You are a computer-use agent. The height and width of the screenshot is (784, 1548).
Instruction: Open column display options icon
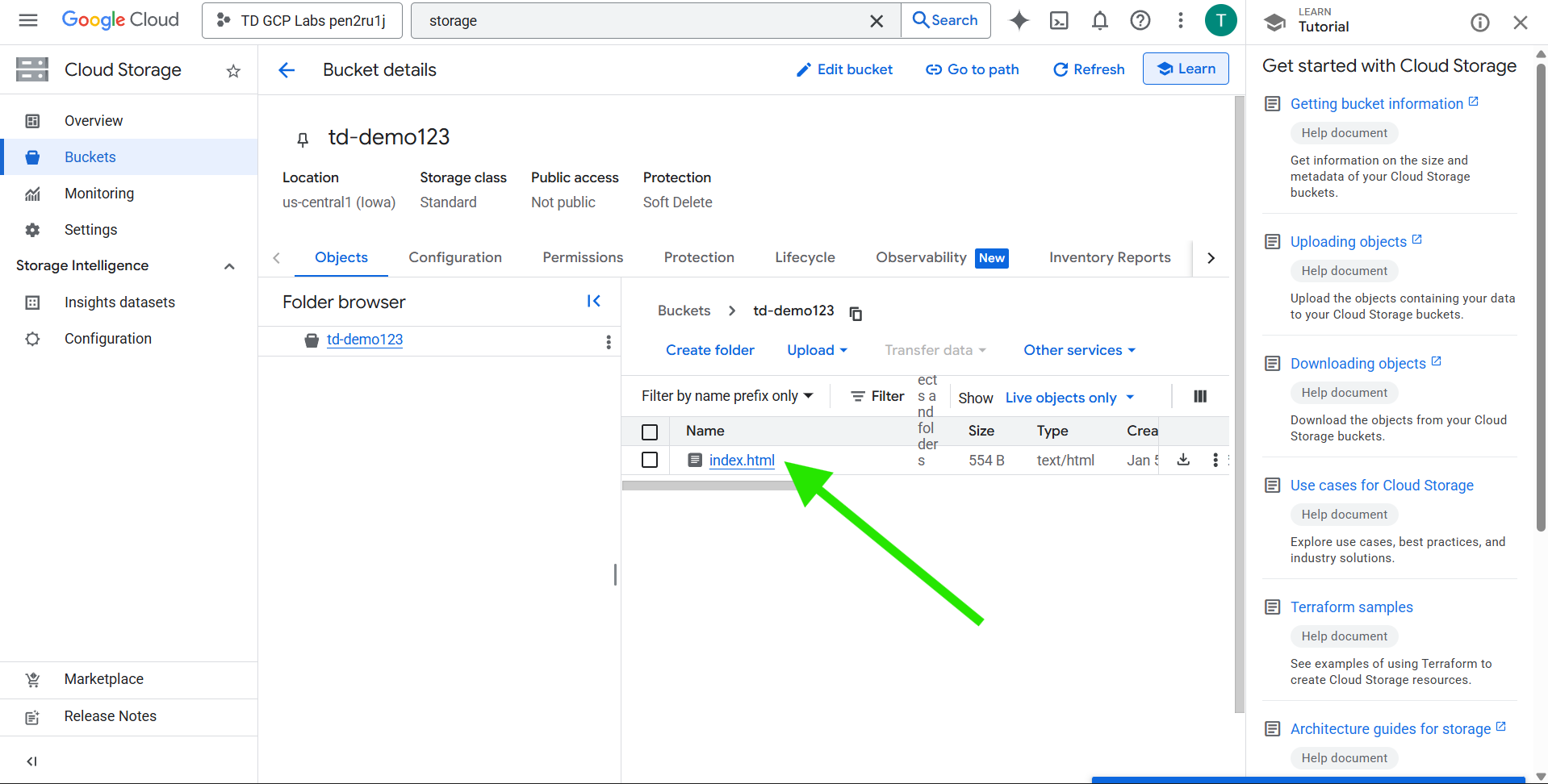(1200, 396)
